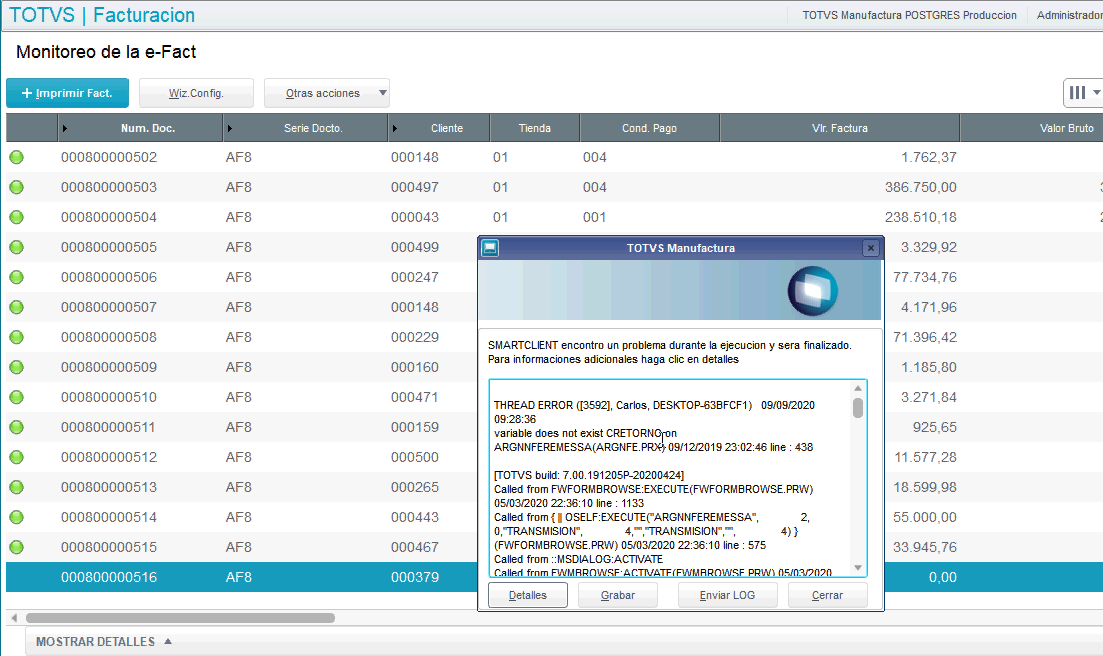Click invoice value 386.750,00

(921, 187)
